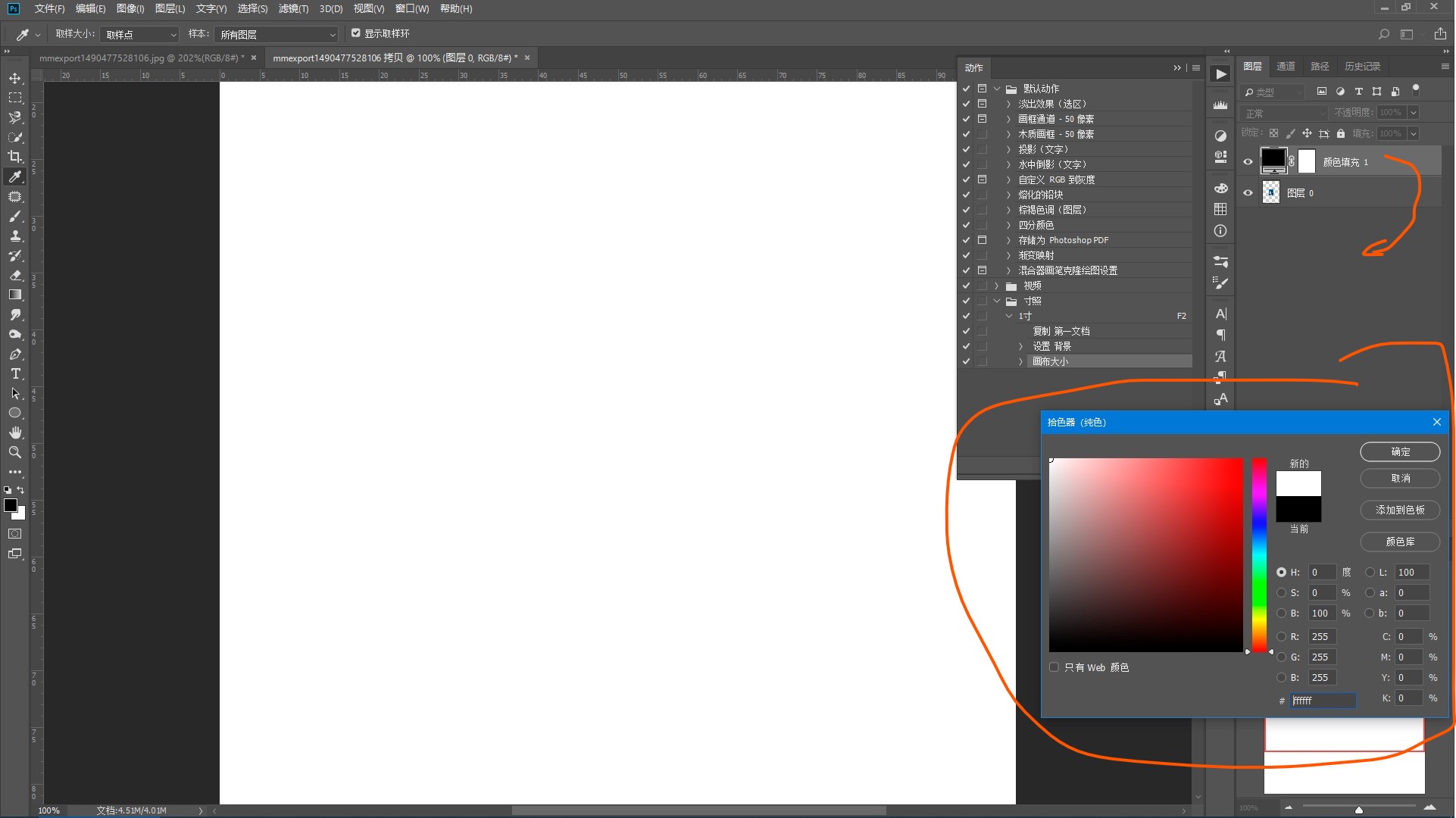
Task: Select the Move tool
Action: pyautogui.click(x=15, y=79)
